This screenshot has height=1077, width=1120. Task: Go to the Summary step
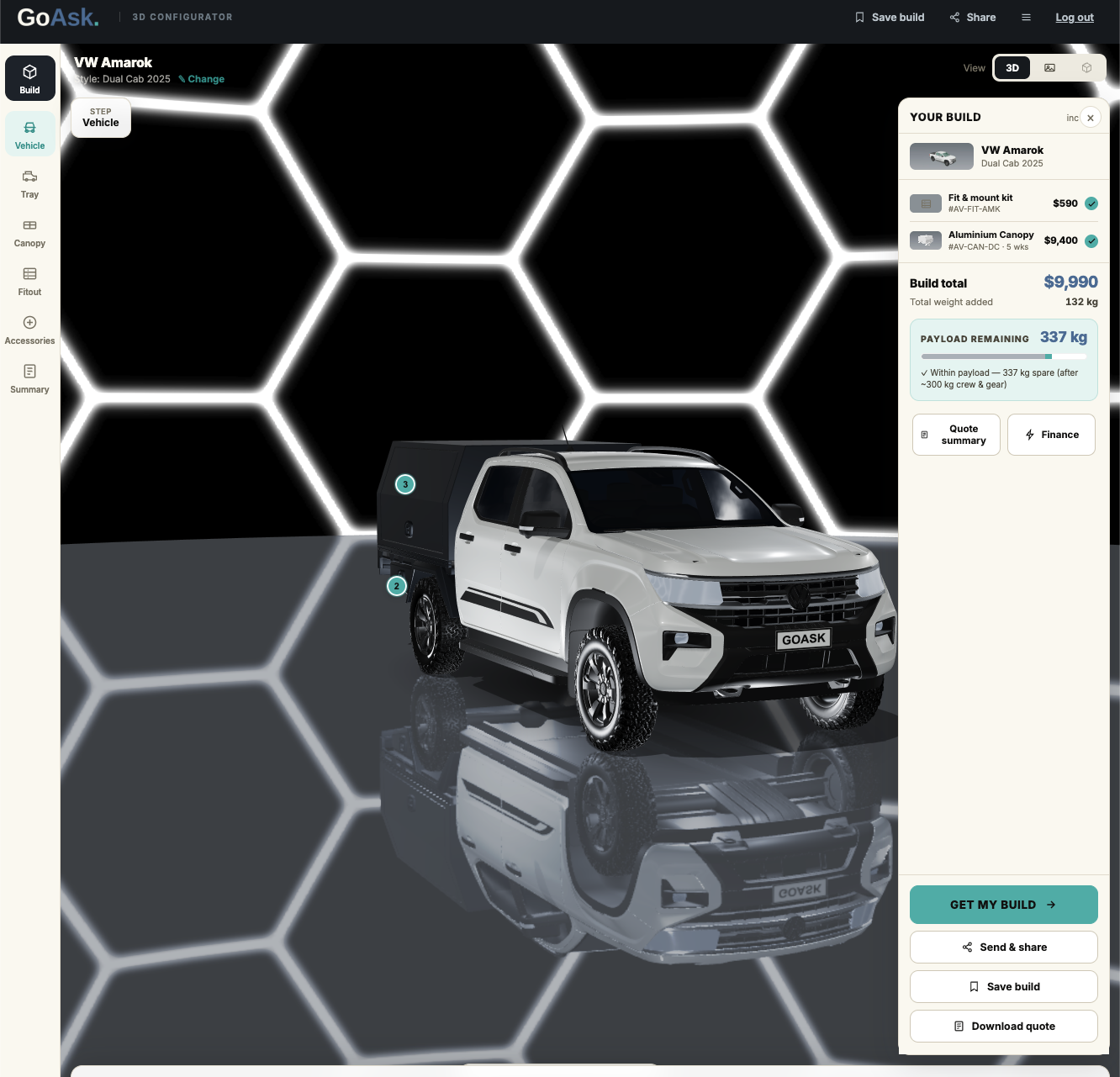[30, 378]
